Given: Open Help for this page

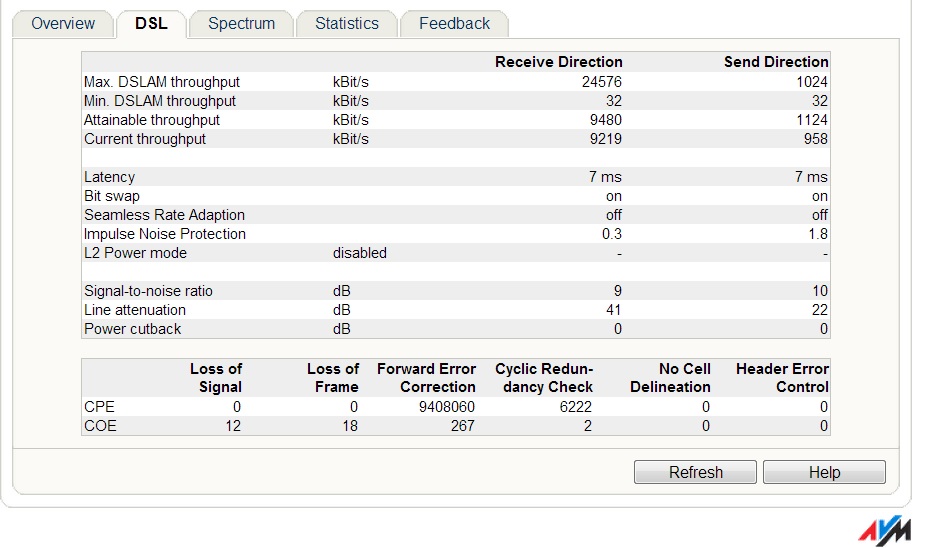Looking at the screenshot, I should click(x=824, y=472).
